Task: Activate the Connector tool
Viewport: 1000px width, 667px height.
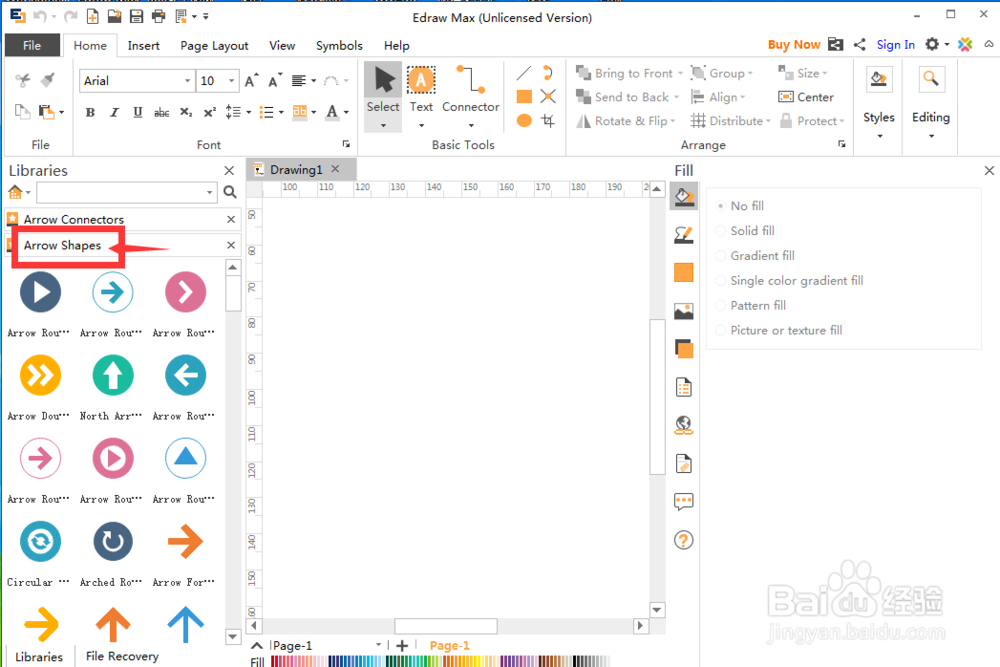Action: (x=471, y=96)
